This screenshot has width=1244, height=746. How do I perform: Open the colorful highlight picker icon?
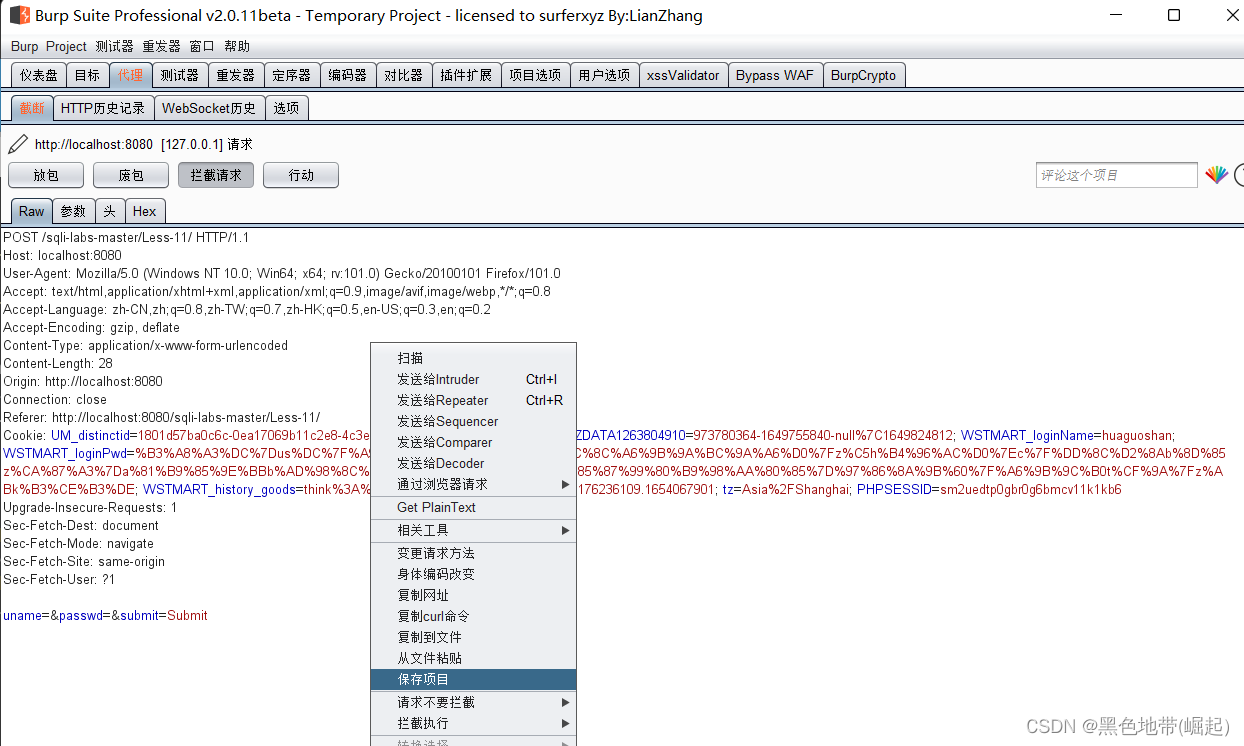(1216, 175)
